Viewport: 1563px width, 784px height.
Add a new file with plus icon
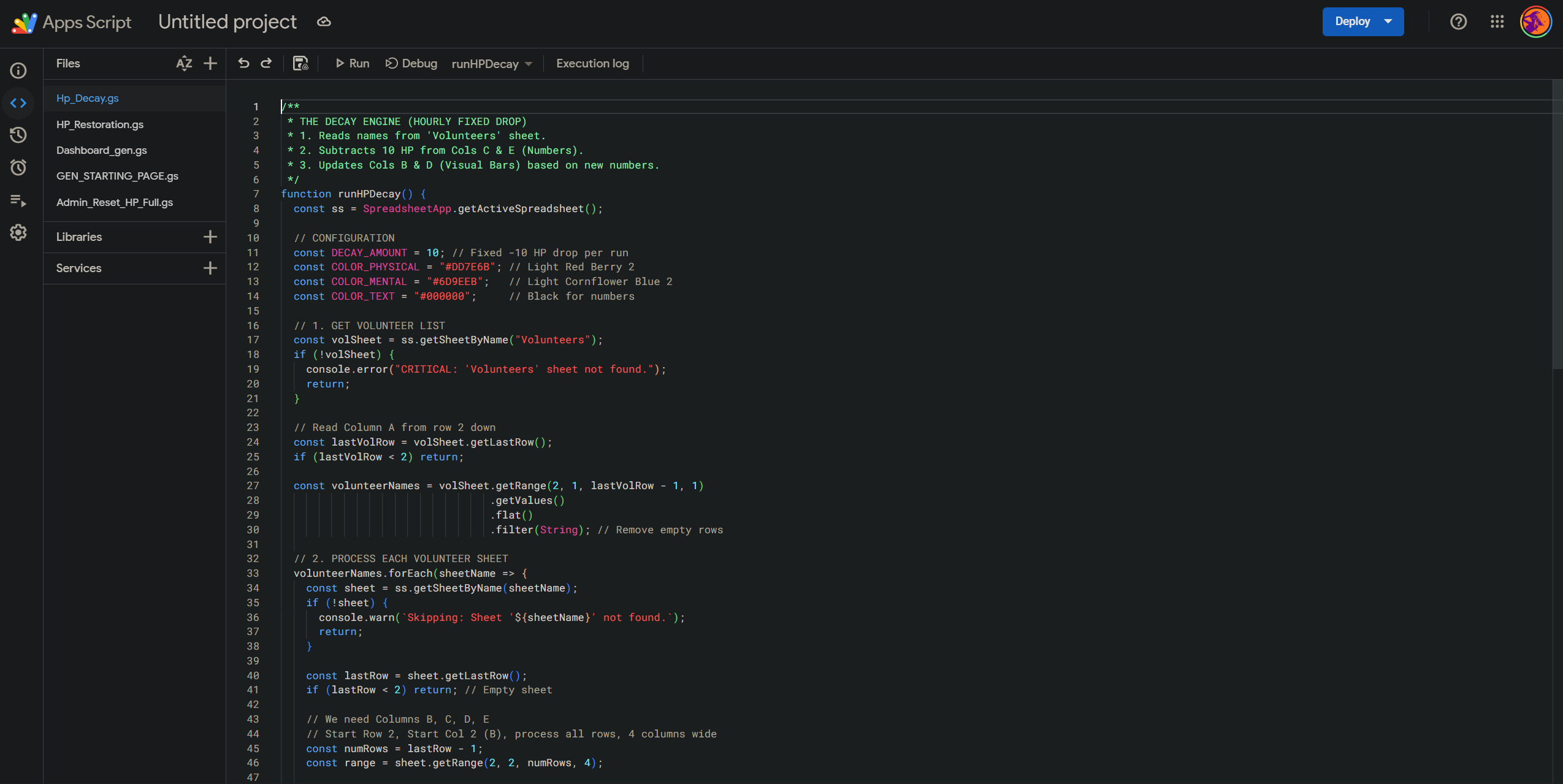tap(210, 63)
